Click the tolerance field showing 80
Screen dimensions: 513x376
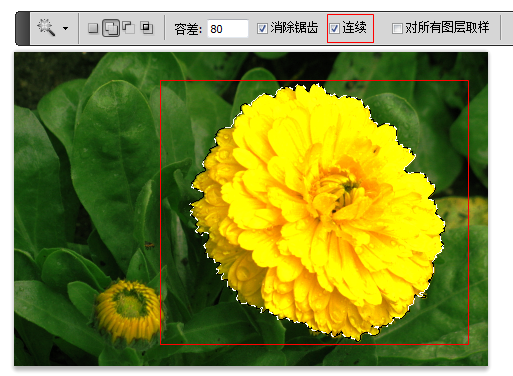pos(228,29)
